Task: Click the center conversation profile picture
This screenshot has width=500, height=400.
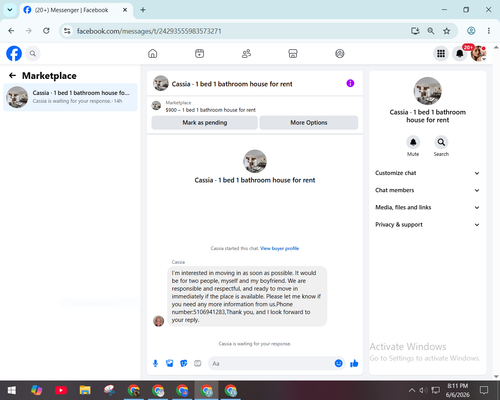Action: coord(255,161)
